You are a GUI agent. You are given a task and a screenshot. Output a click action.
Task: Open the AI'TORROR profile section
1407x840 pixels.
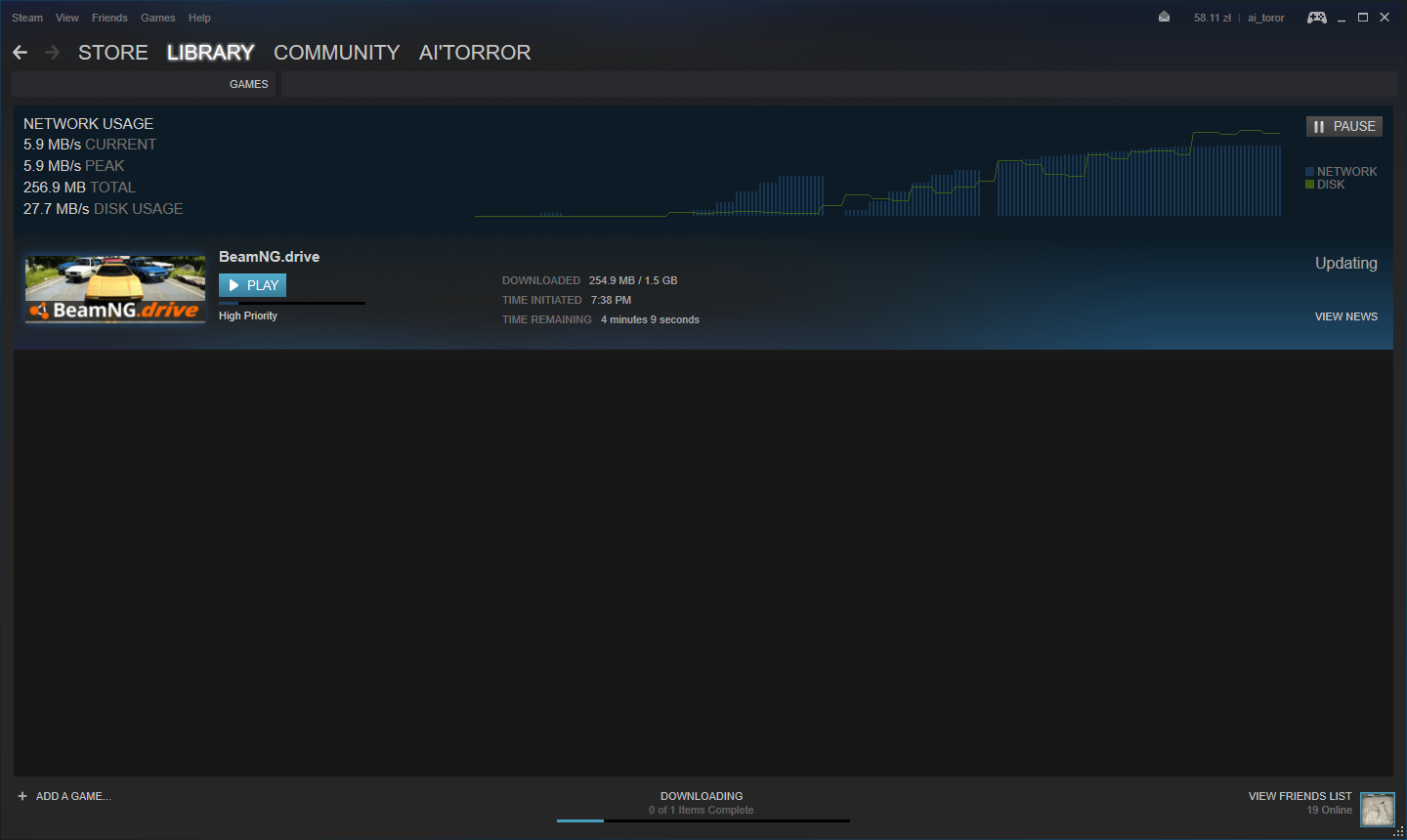[x=475, y=53]
